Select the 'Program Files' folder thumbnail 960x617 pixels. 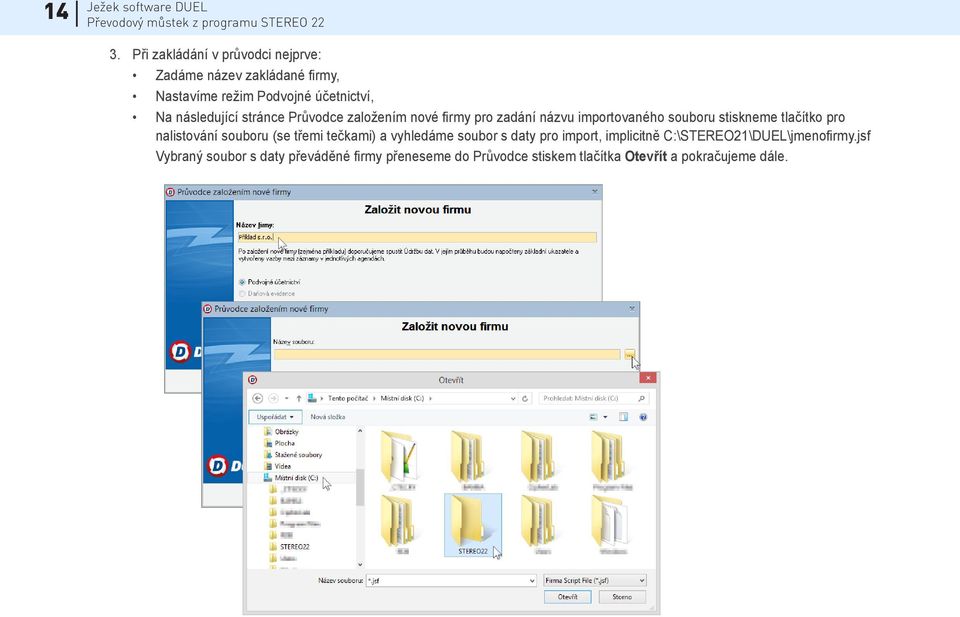pyautogui.click(x=612, y=460)
